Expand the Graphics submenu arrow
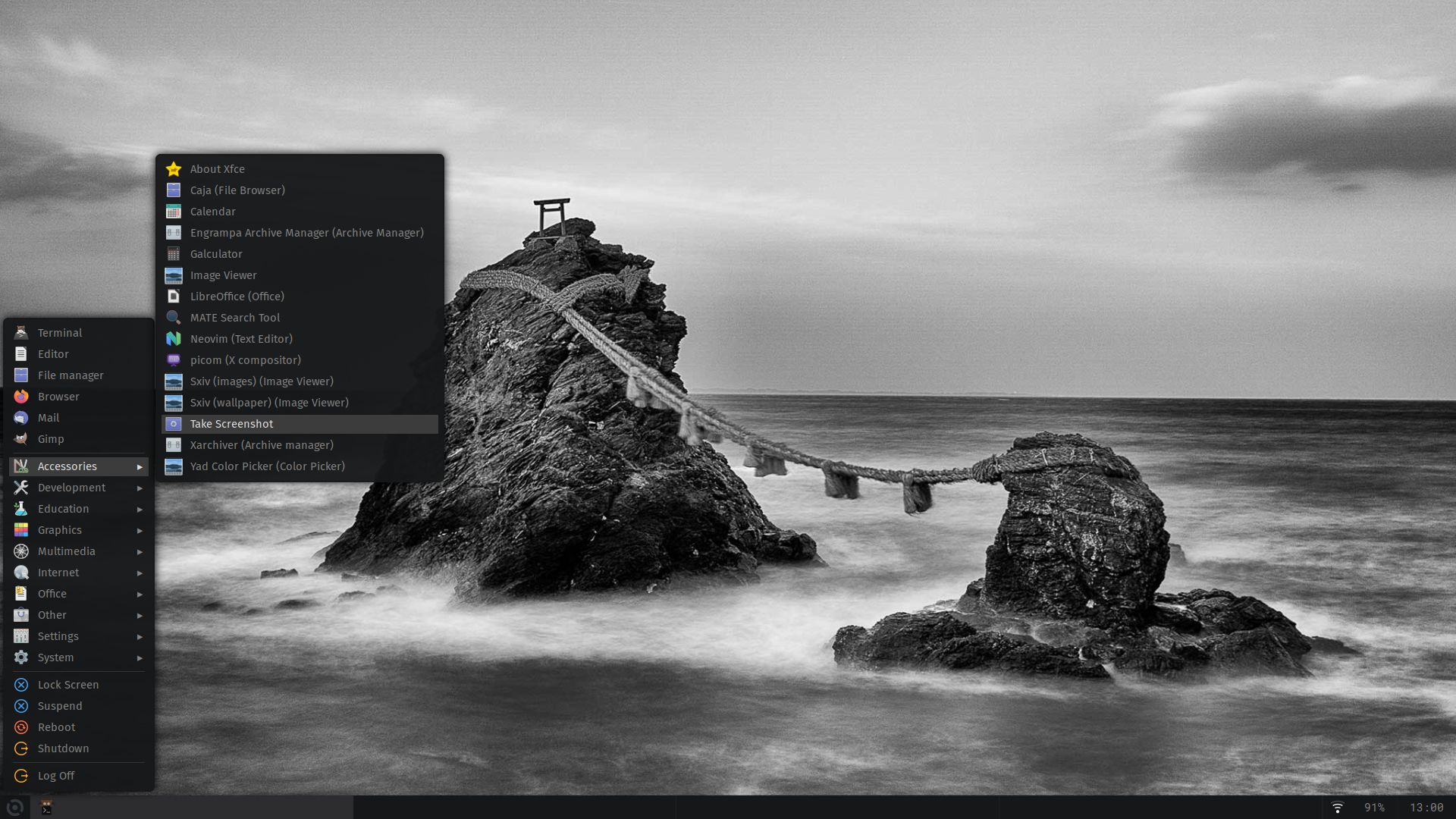 tap(140, 530)
